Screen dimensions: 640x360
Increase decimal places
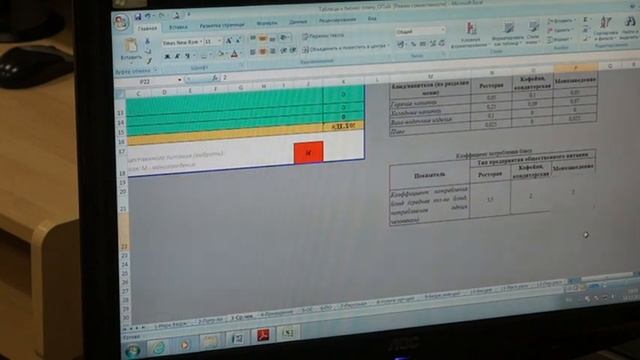(x=433, y=43)
